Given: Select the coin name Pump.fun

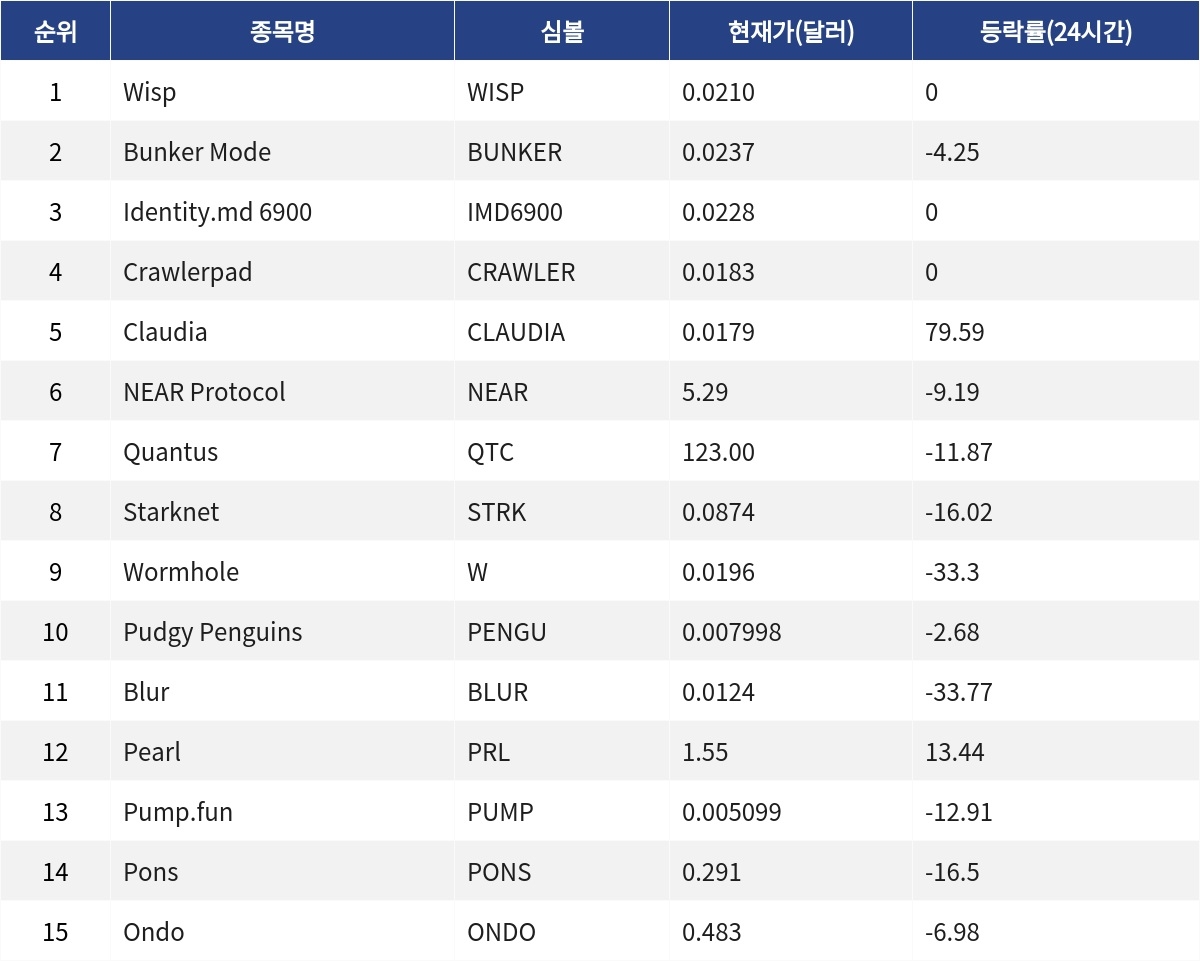Looking at the screenshot, I should (178, 812).
